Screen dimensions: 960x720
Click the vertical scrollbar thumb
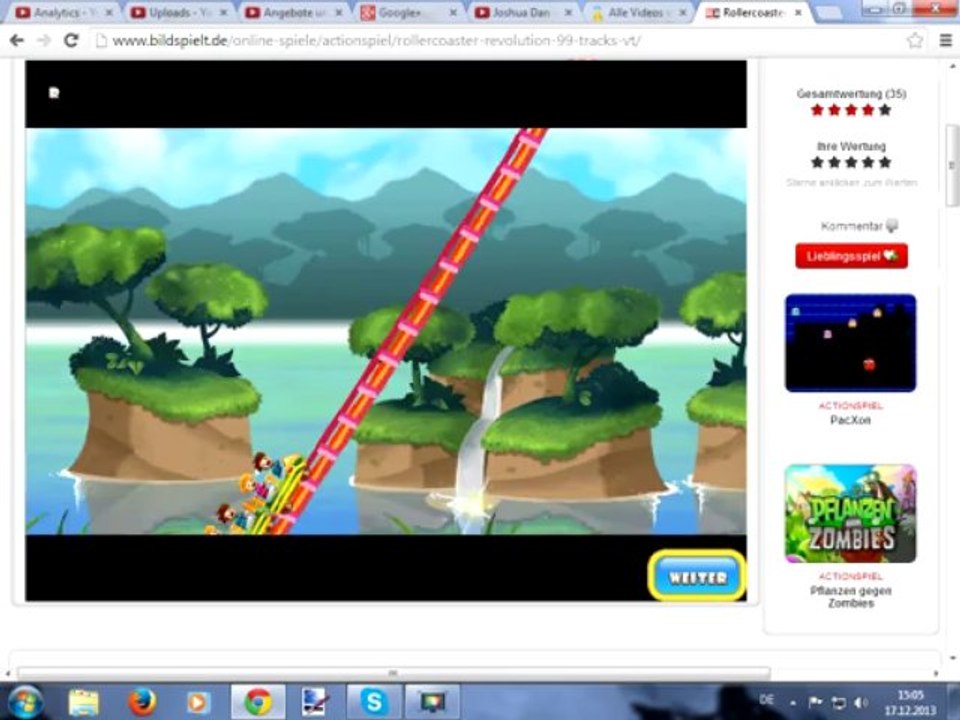click(x=952, y=165)
